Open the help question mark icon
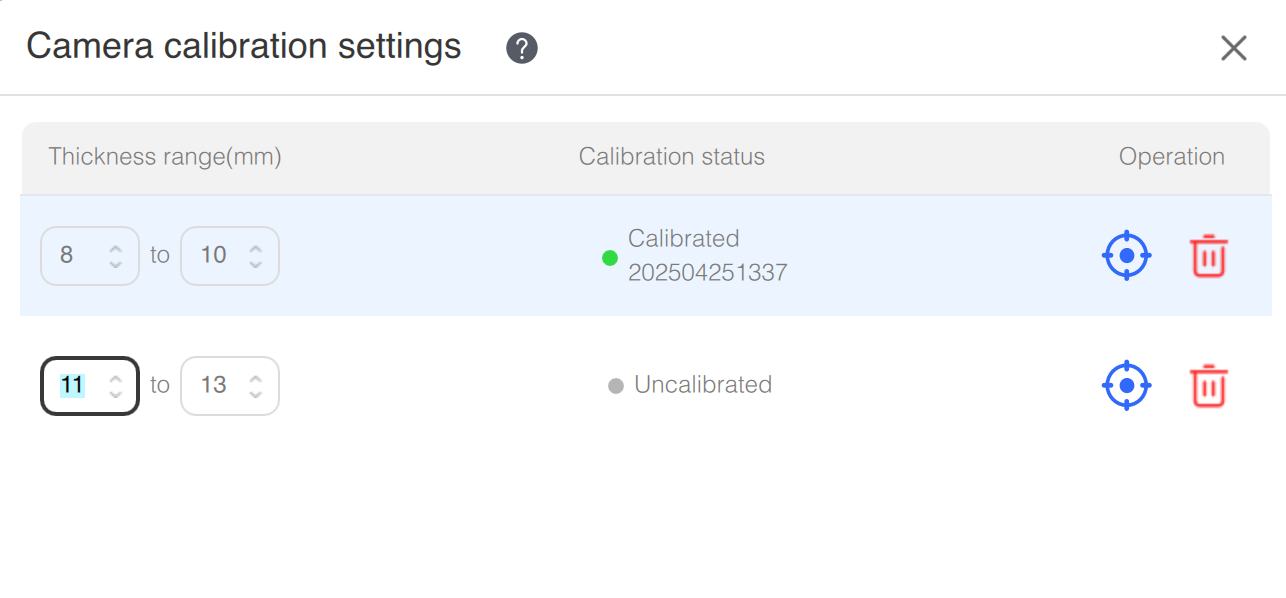1286x598 pixels. pyautogui.click(x=522, y=48)
